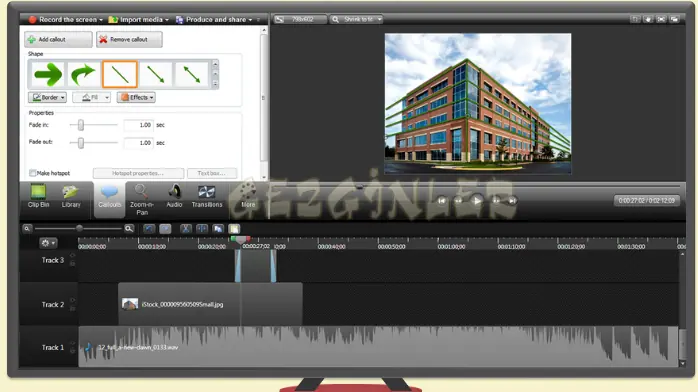Open the timeline gear settings dropdown

click(x=48, y=243)
